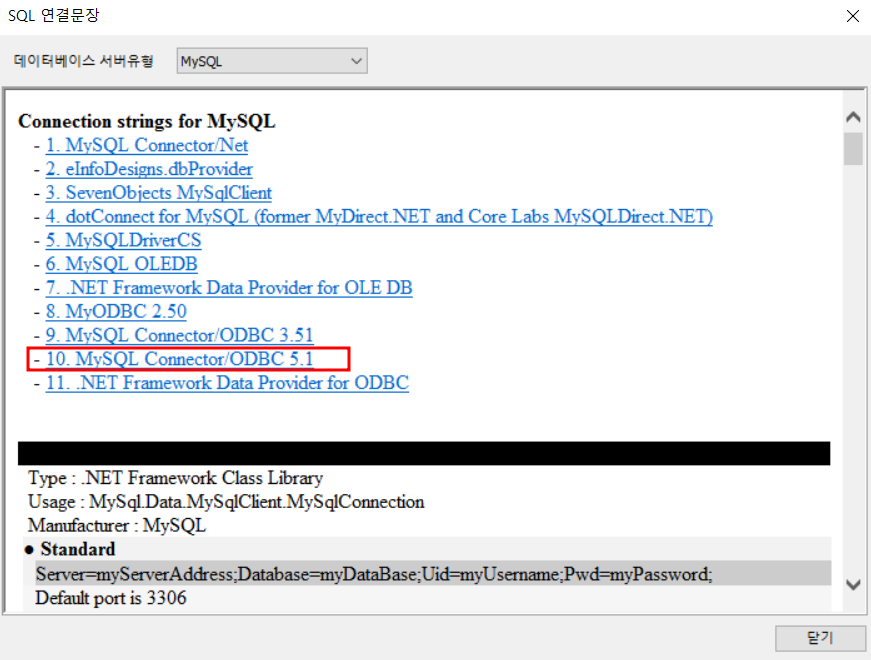Viewport: 871px width, 660px height.
Task: Select the Standard connection string text
Action: (374, 574)
